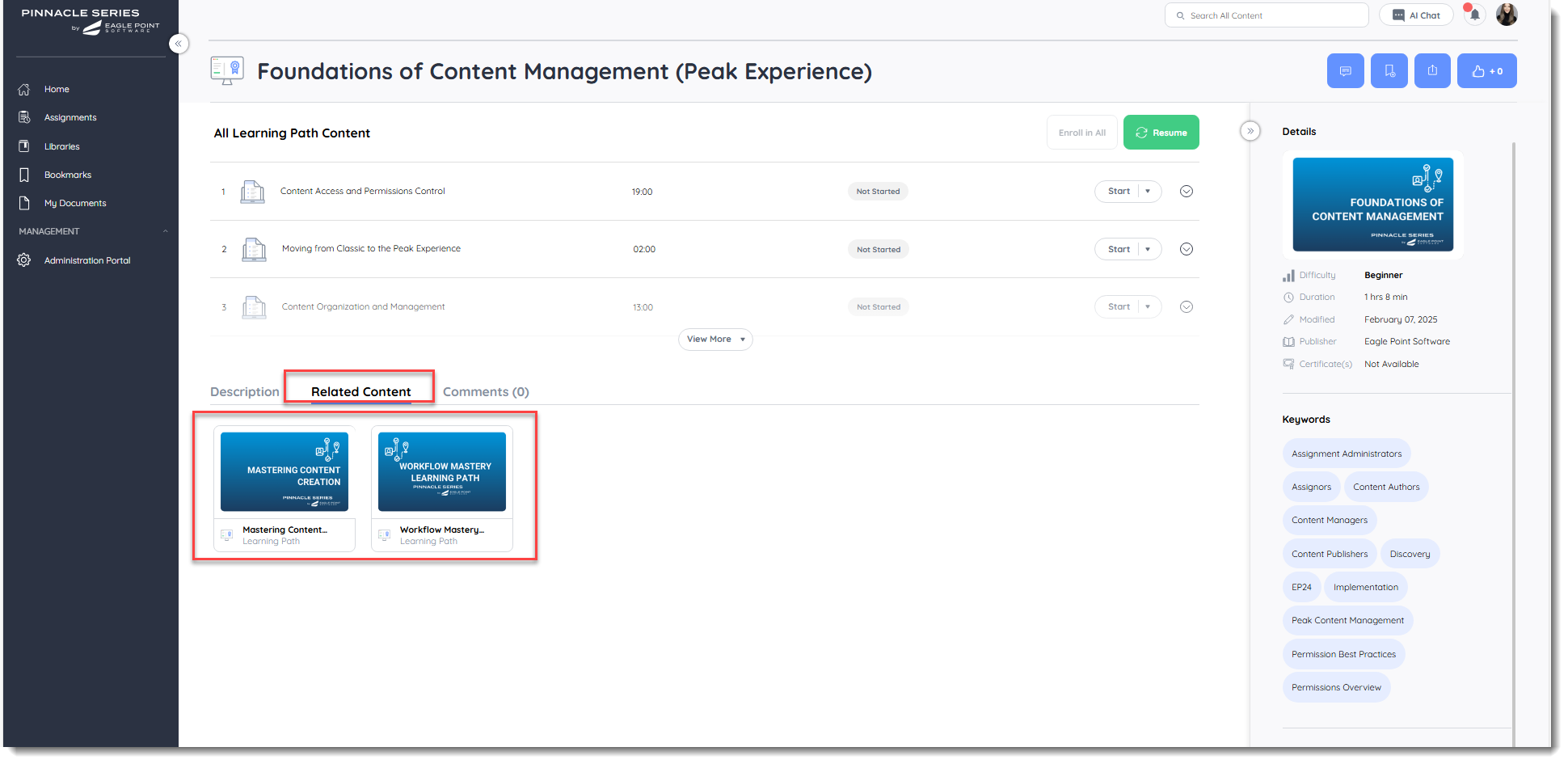Start Content Organization and Management

pos(1119,306)
